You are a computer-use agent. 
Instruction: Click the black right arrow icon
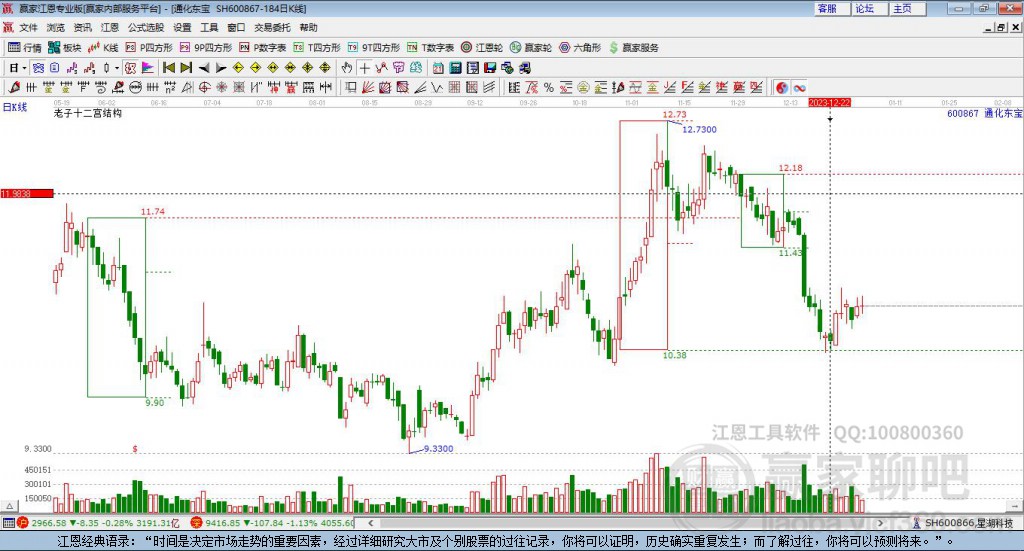pos(221,68)
